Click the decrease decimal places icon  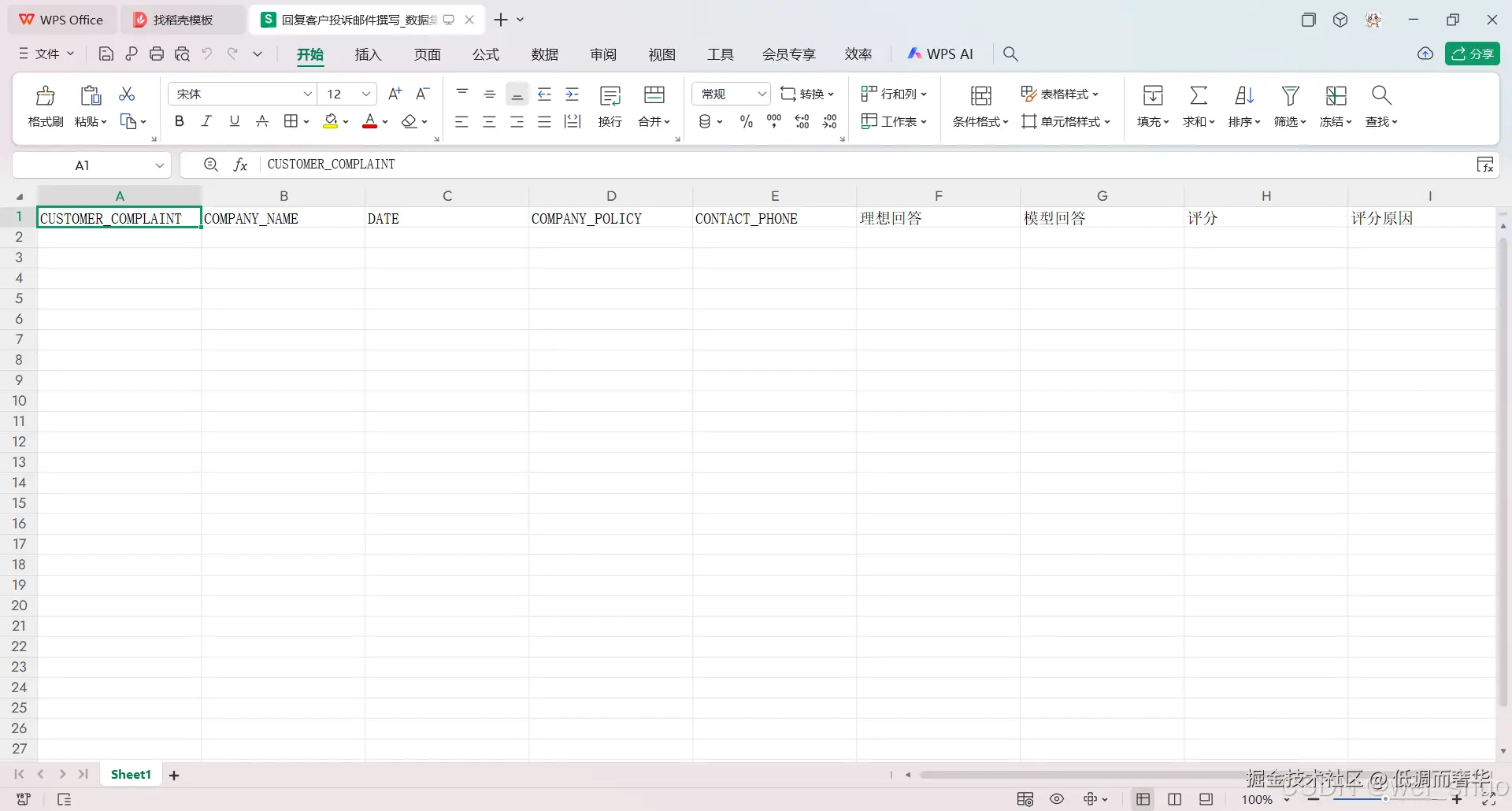tap(830, 121)
